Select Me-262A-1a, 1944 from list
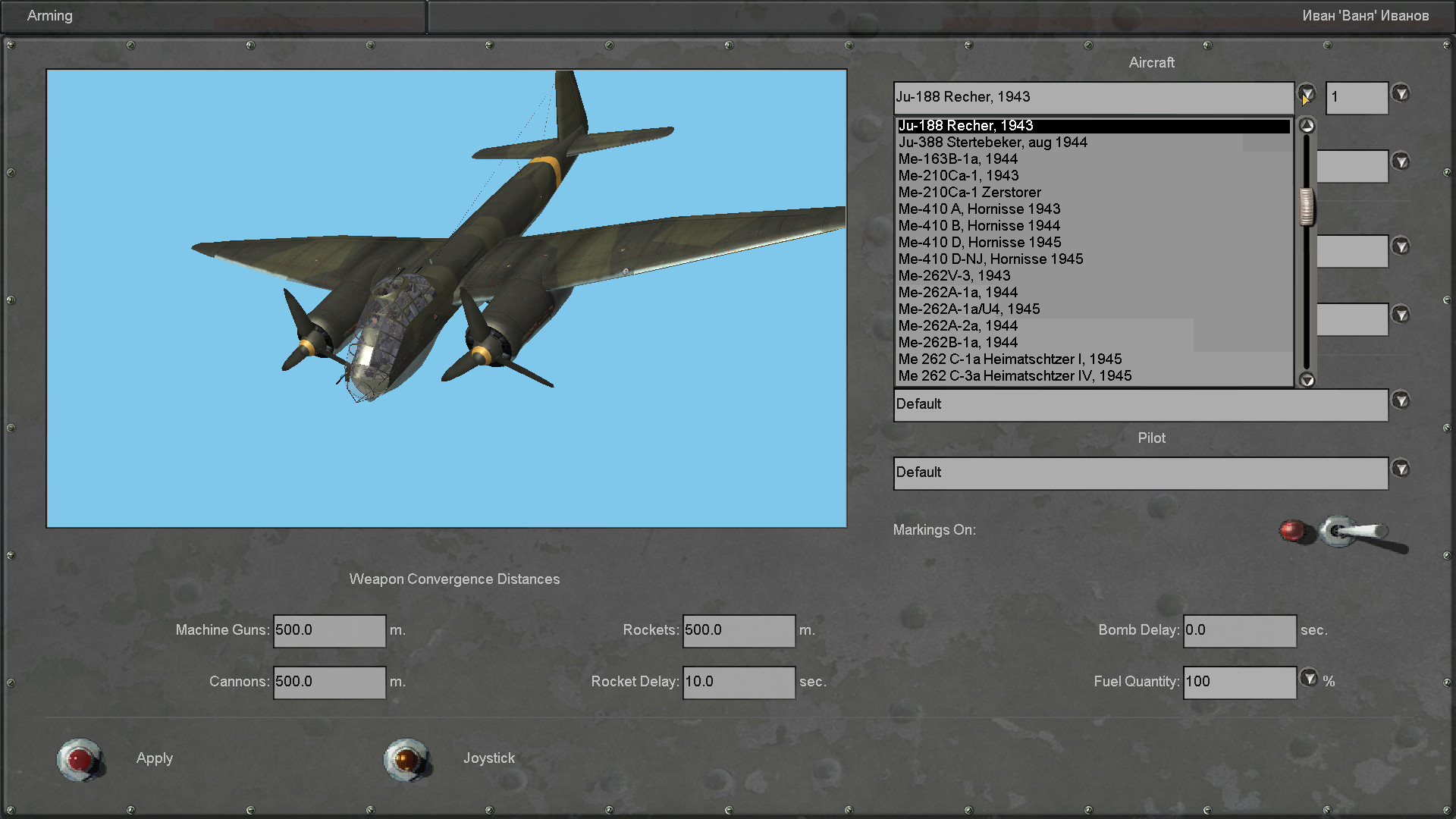1456x819 pixels. coord(958,293)
